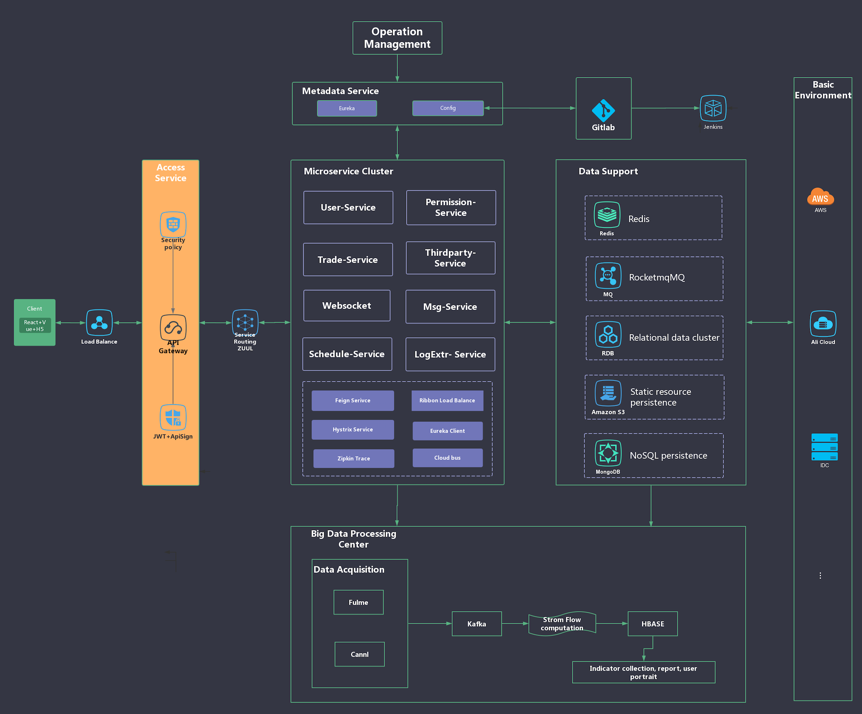
Task: Select the API Gateway icon
Action: point(173,327)
